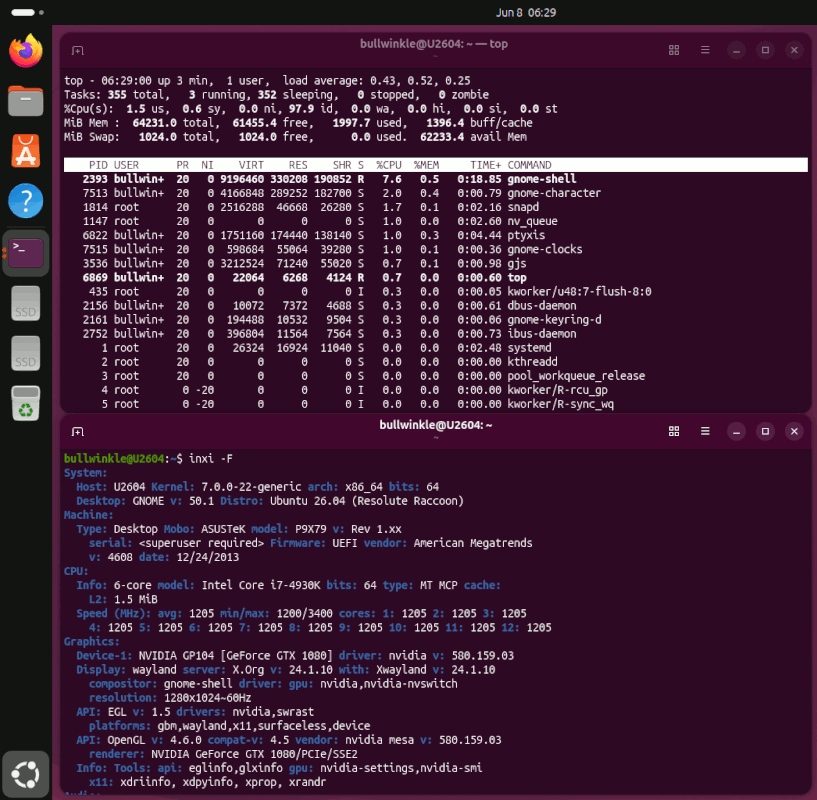Open new tab in top terminal window
Viewport: 817px width, 800px height.
pyautogui.click(x=78, y=51)
